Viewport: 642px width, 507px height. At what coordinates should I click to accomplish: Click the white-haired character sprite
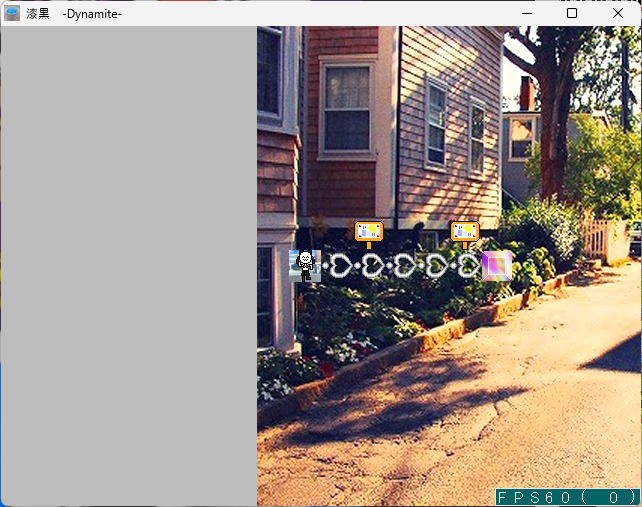tap(305, 266)
